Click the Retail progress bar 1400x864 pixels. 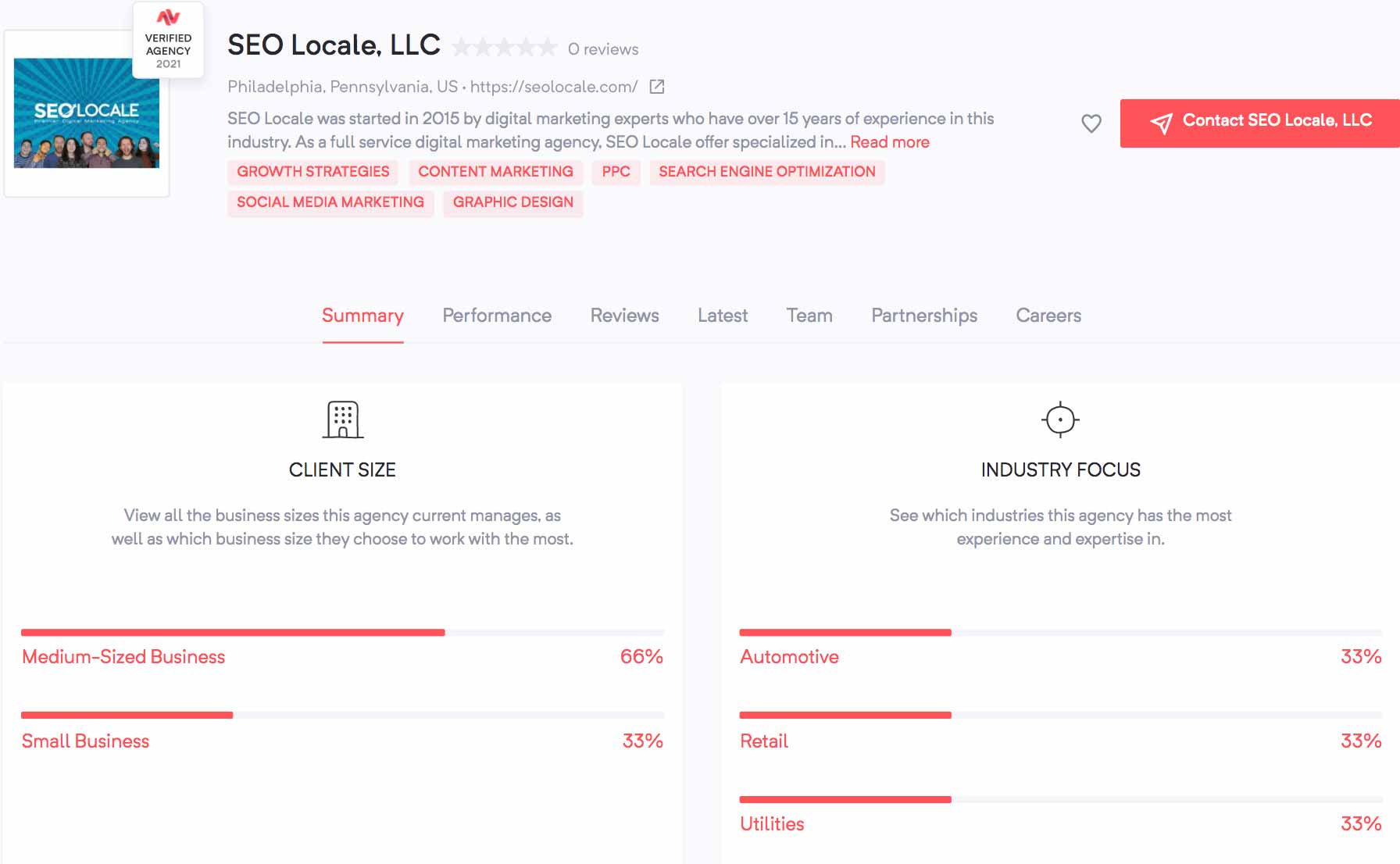pos(1060,715)
